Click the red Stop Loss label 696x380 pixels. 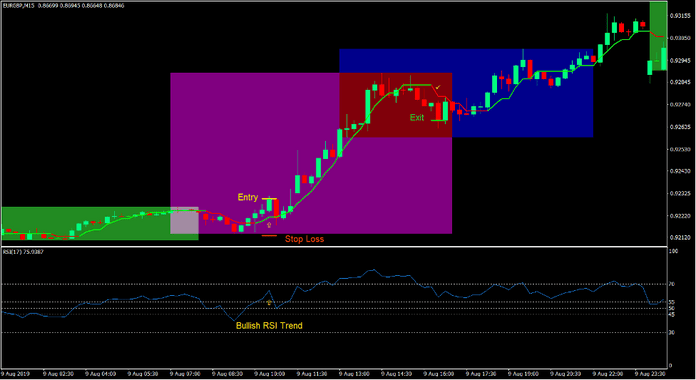click(304, 239)
